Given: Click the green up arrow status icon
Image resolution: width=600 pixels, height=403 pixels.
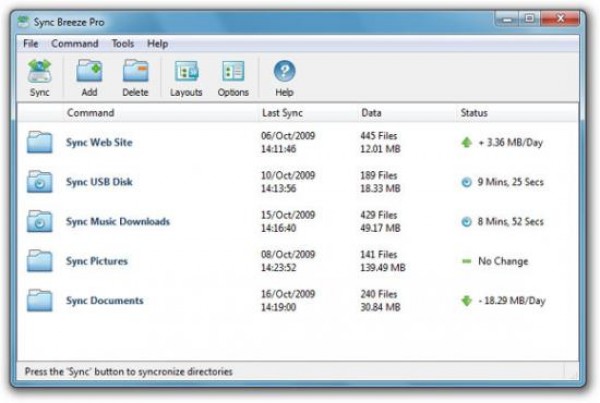Looking at the screenshot, I should (x=466, y=143).
